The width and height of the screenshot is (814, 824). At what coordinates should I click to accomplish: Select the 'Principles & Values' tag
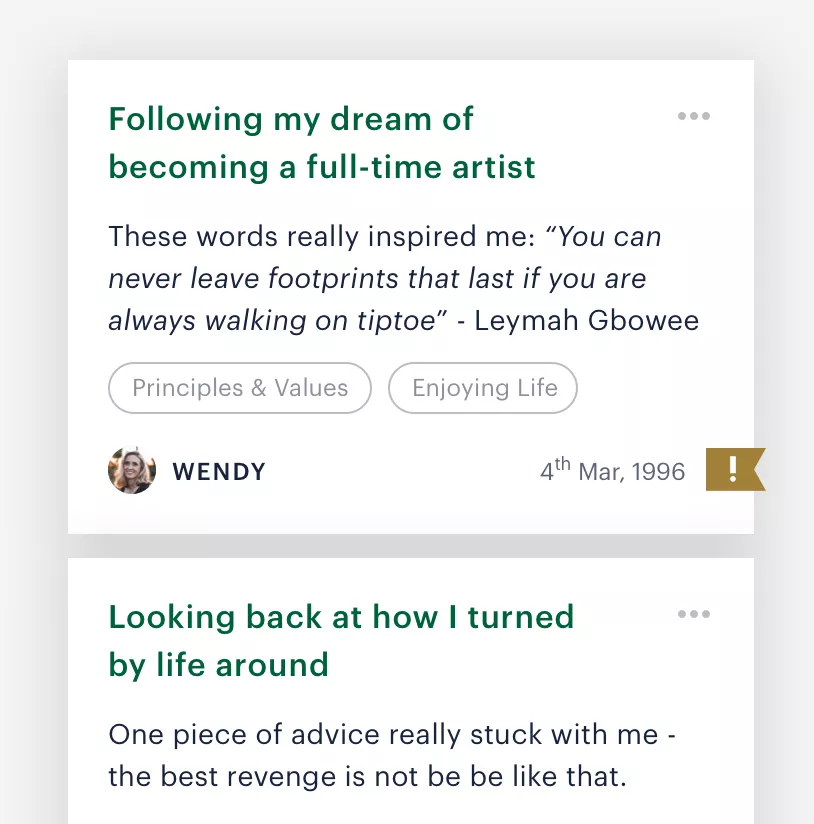coord(240,388)
